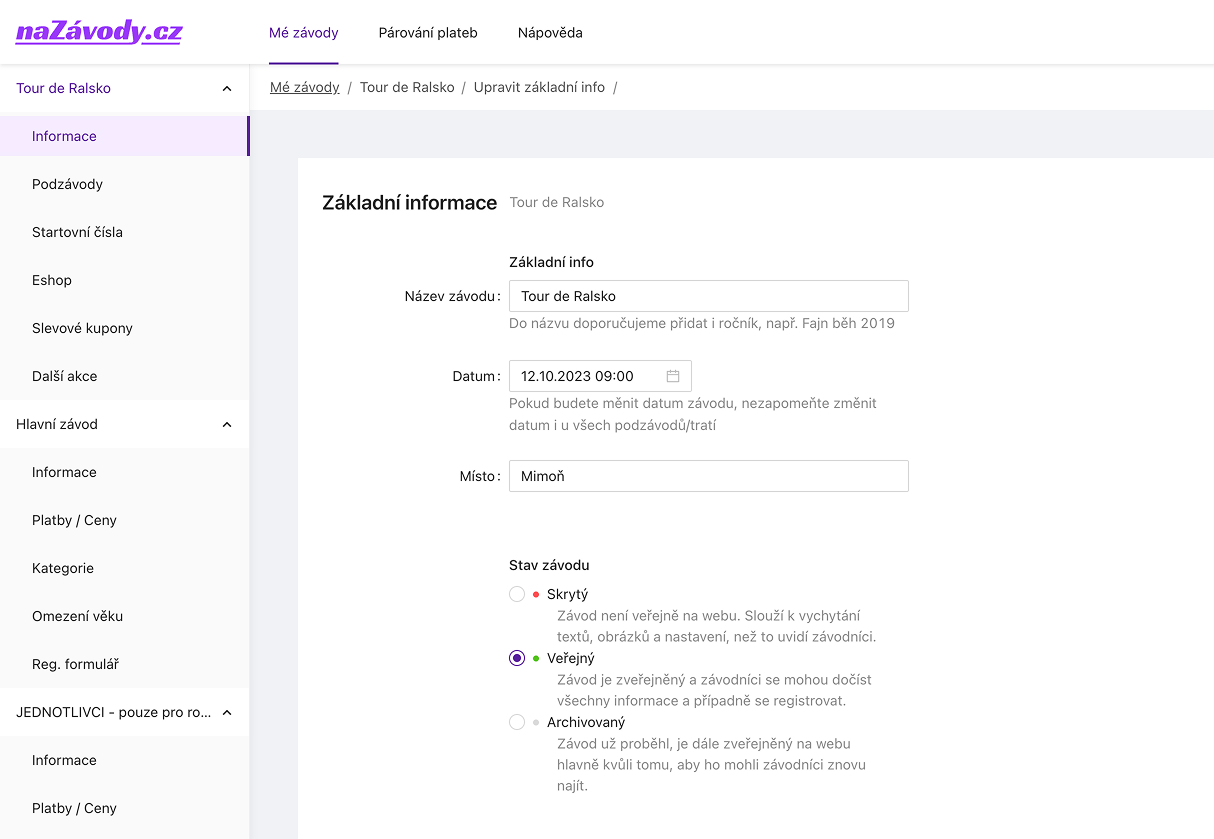Screen dimensions: 1214x839
Task: Collapse the JEDNOTLIVCI sidebar group
Action: pos(226,712)
